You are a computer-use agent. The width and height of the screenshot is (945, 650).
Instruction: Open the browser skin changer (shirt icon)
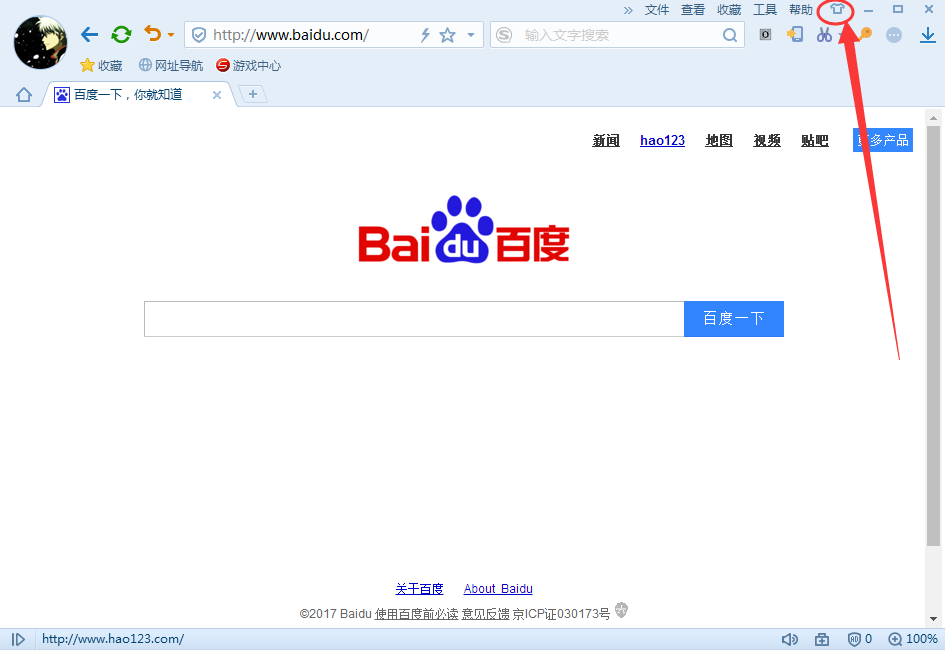(x=836, y=10)
